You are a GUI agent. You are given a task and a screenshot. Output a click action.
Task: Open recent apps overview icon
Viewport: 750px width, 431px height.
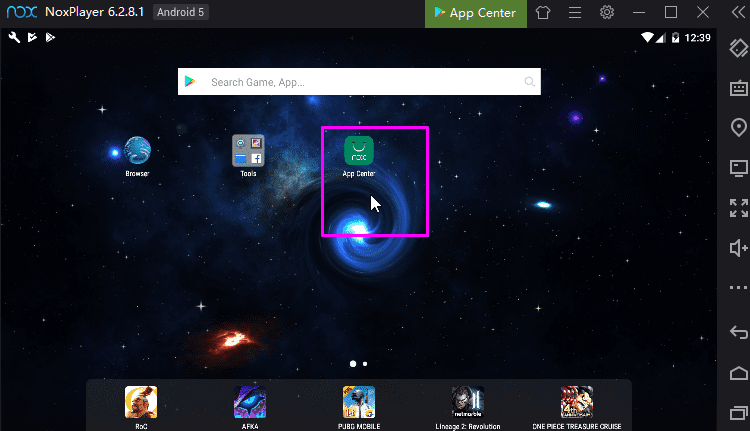point(739,413)
